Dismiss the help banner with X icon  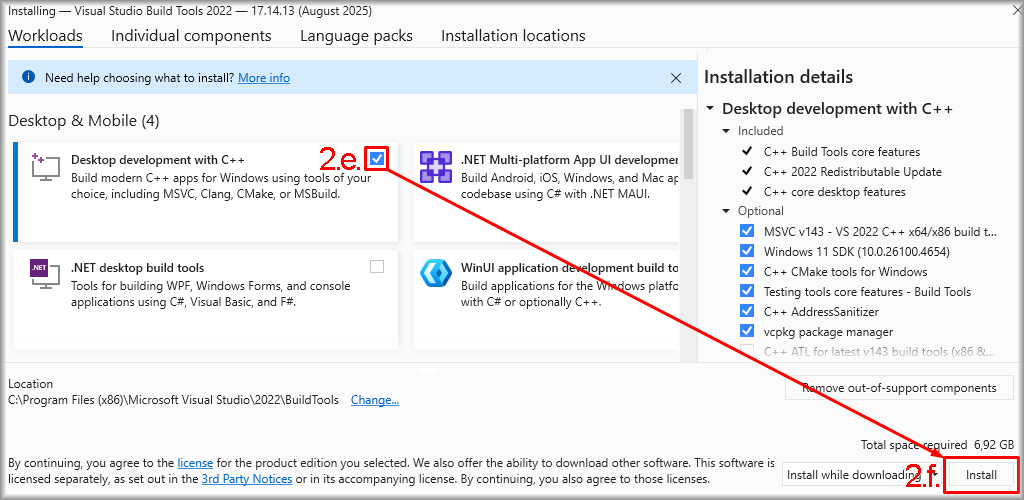point(676,77)
